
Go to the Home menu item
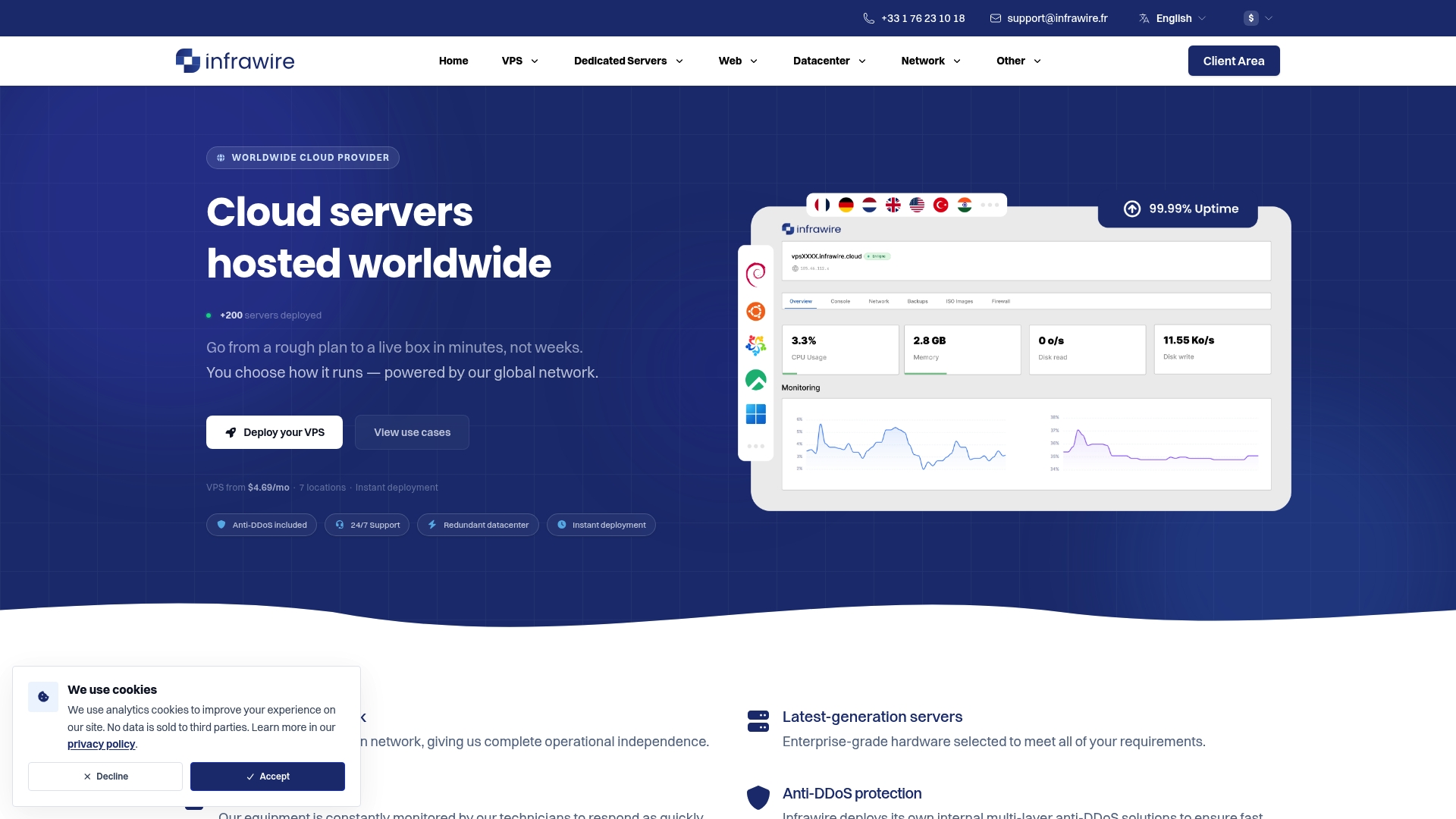click(x=453, y=61)
